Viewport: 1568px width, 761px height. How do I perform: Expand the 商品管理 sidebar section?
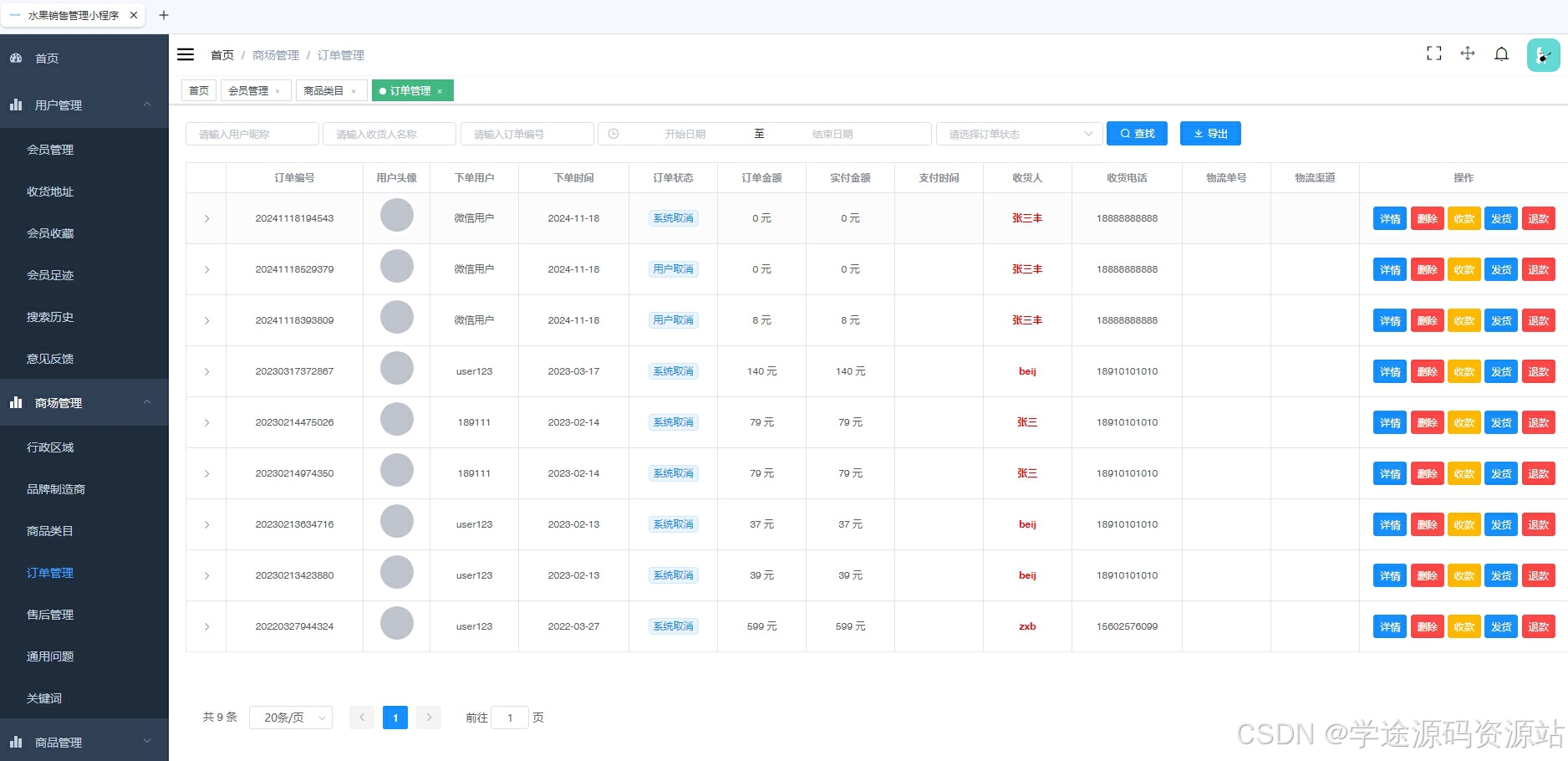click(84, 742)
